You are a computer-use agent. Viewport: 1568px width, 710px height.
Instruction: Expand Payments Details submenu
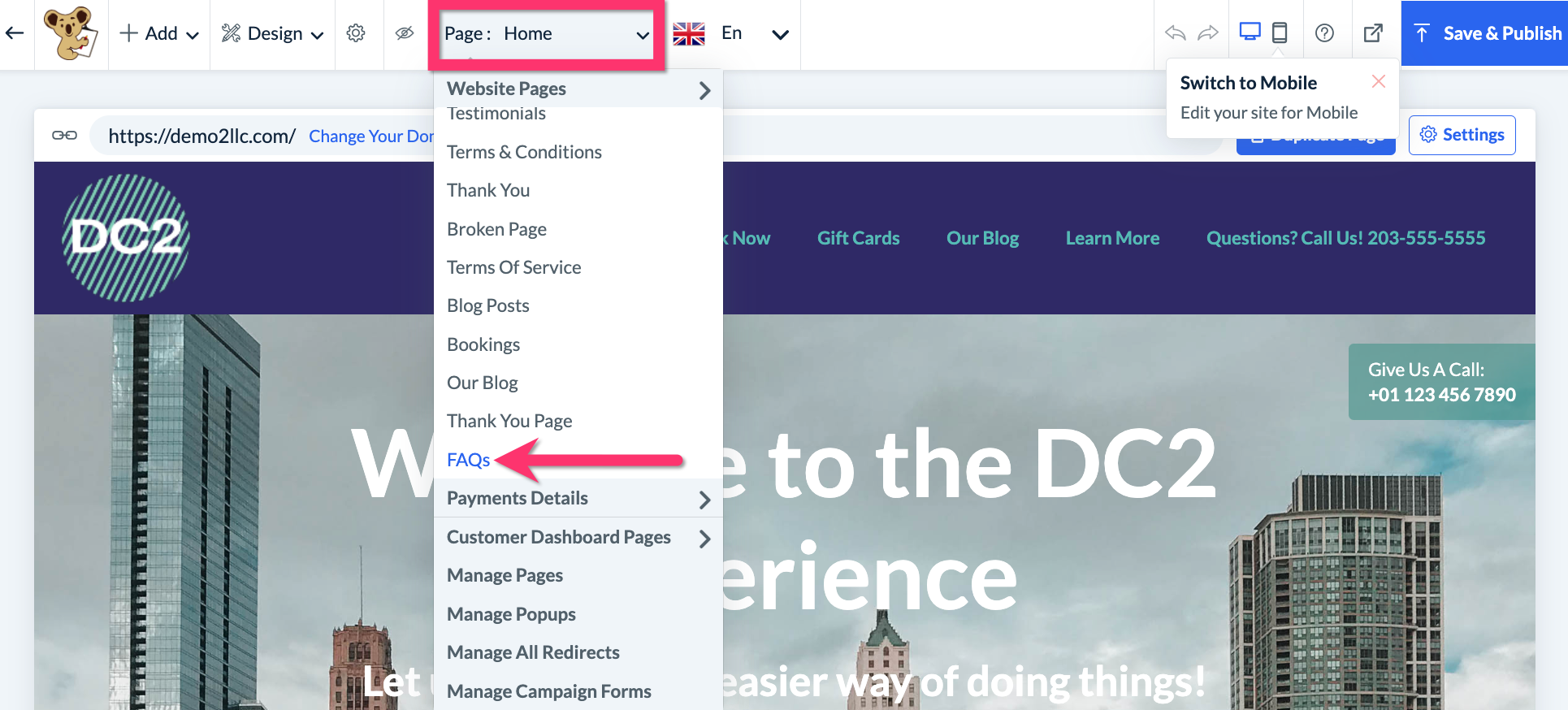click(578, 498)
